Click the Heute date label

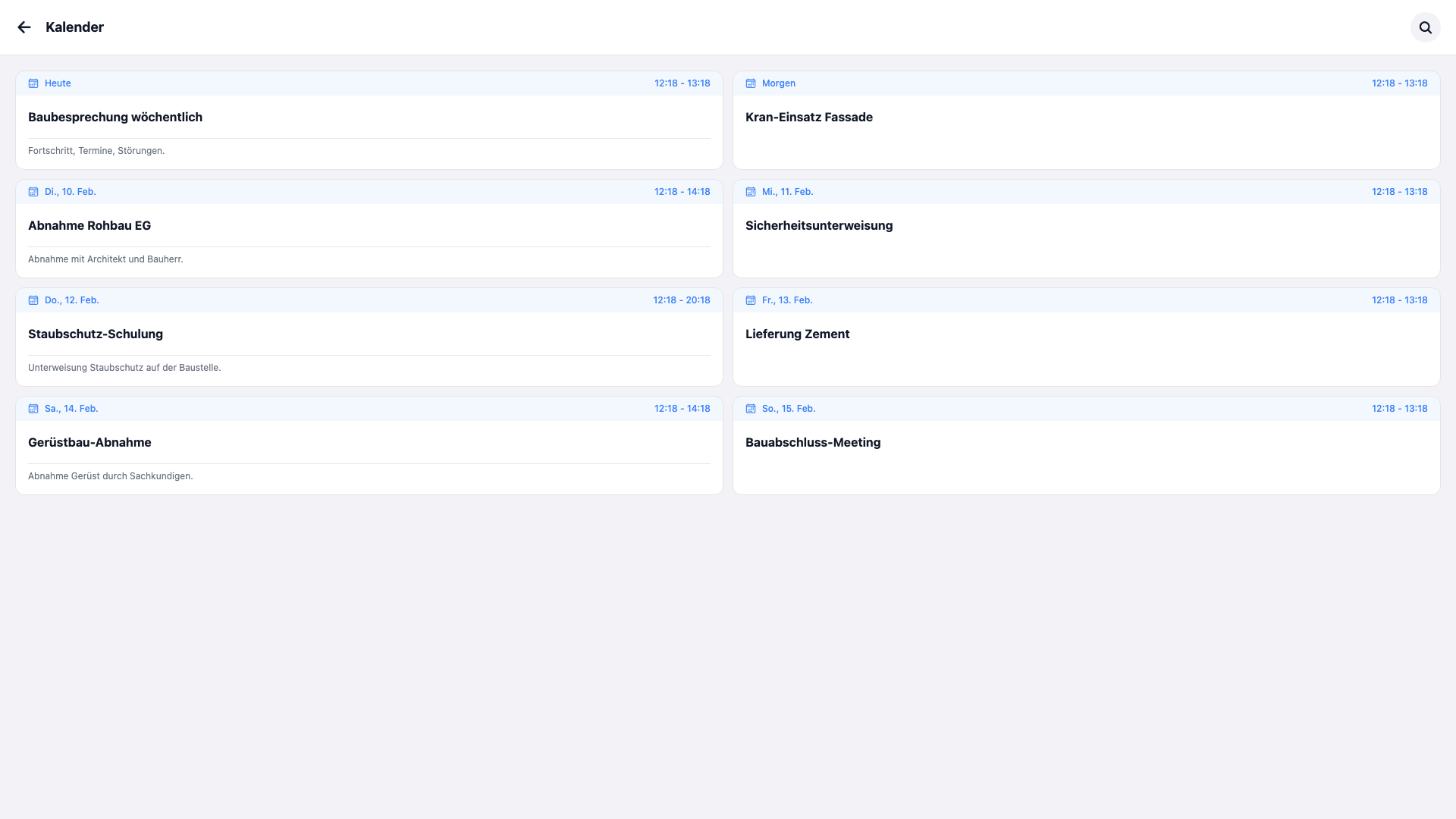58,83
